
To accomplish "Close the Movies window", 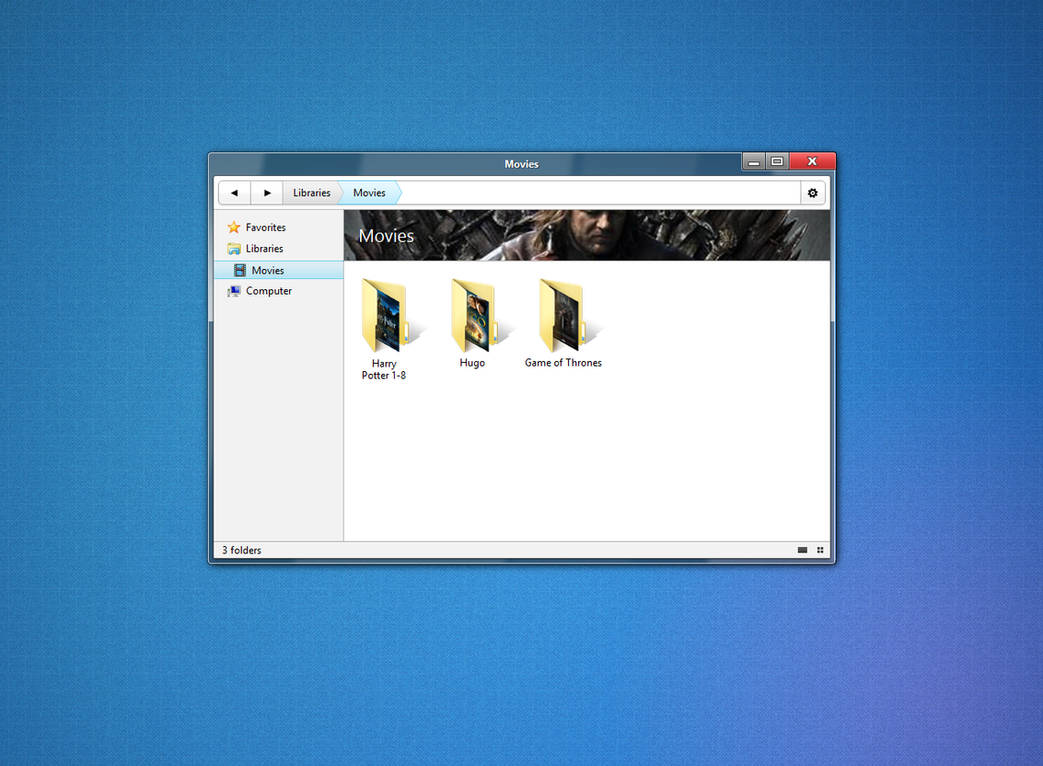I will [x=812, y=162].
